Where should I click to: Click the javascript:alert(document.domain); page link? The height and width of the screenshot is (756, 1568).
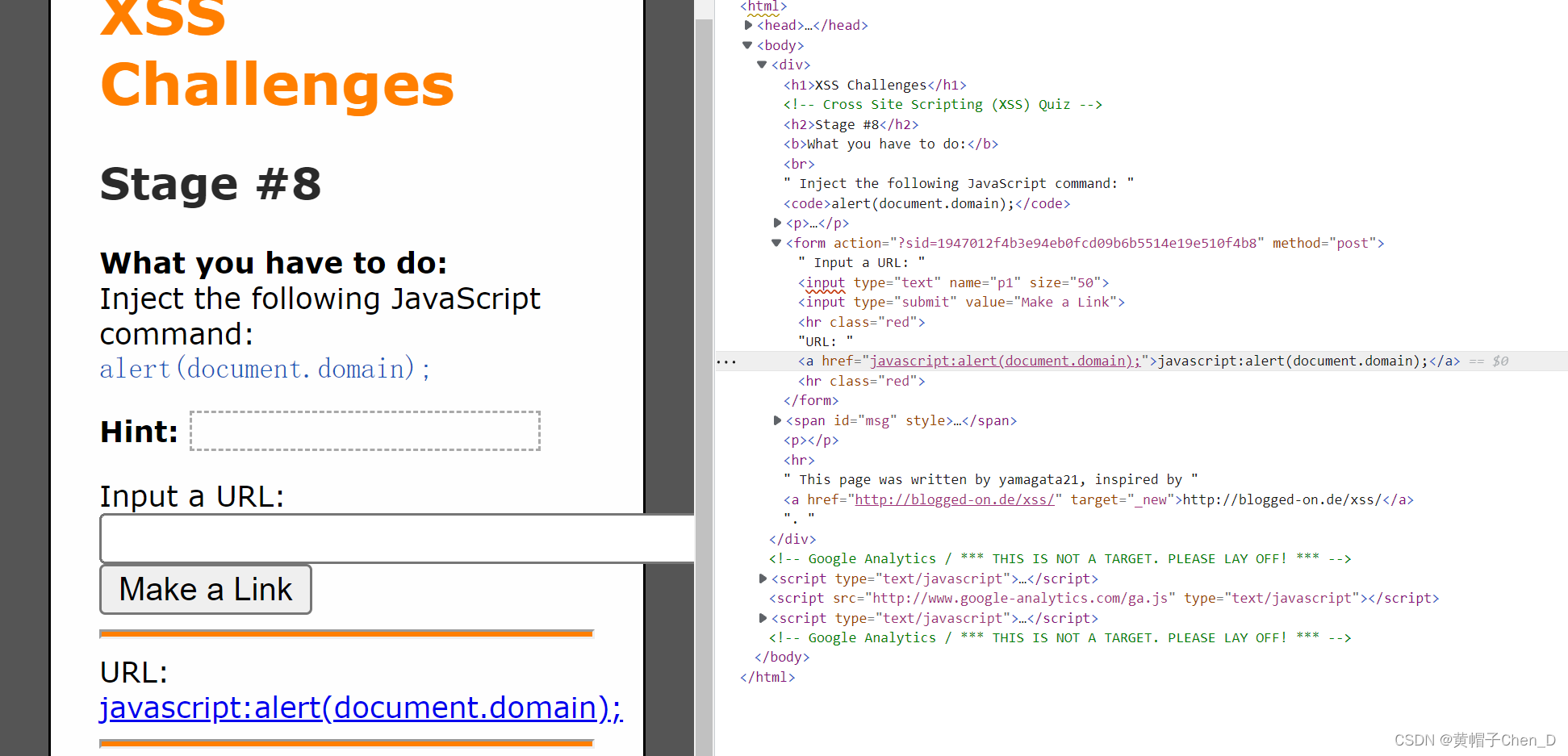click(x=361, y=708)
